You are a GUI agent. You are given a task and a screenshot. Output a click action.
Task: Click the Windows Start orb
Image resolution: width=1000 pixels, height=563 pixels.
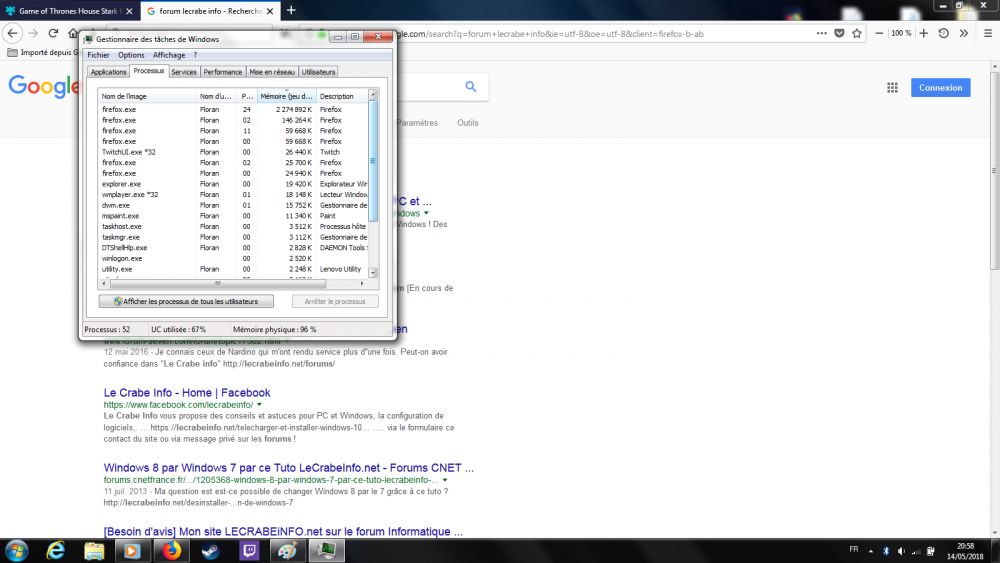coord(17,550)
